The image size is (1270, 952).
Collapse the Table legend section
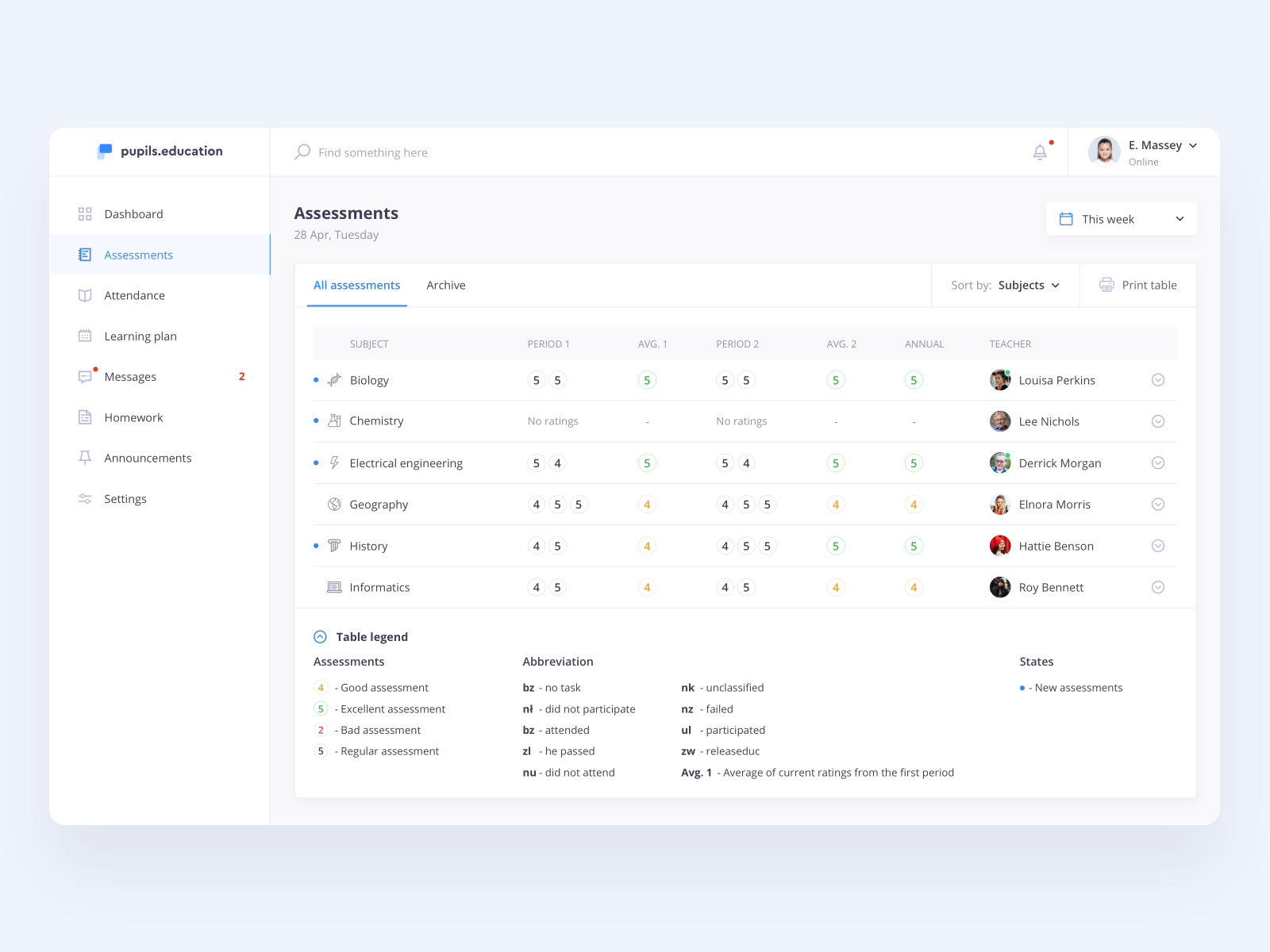click(x=320, y=636)
